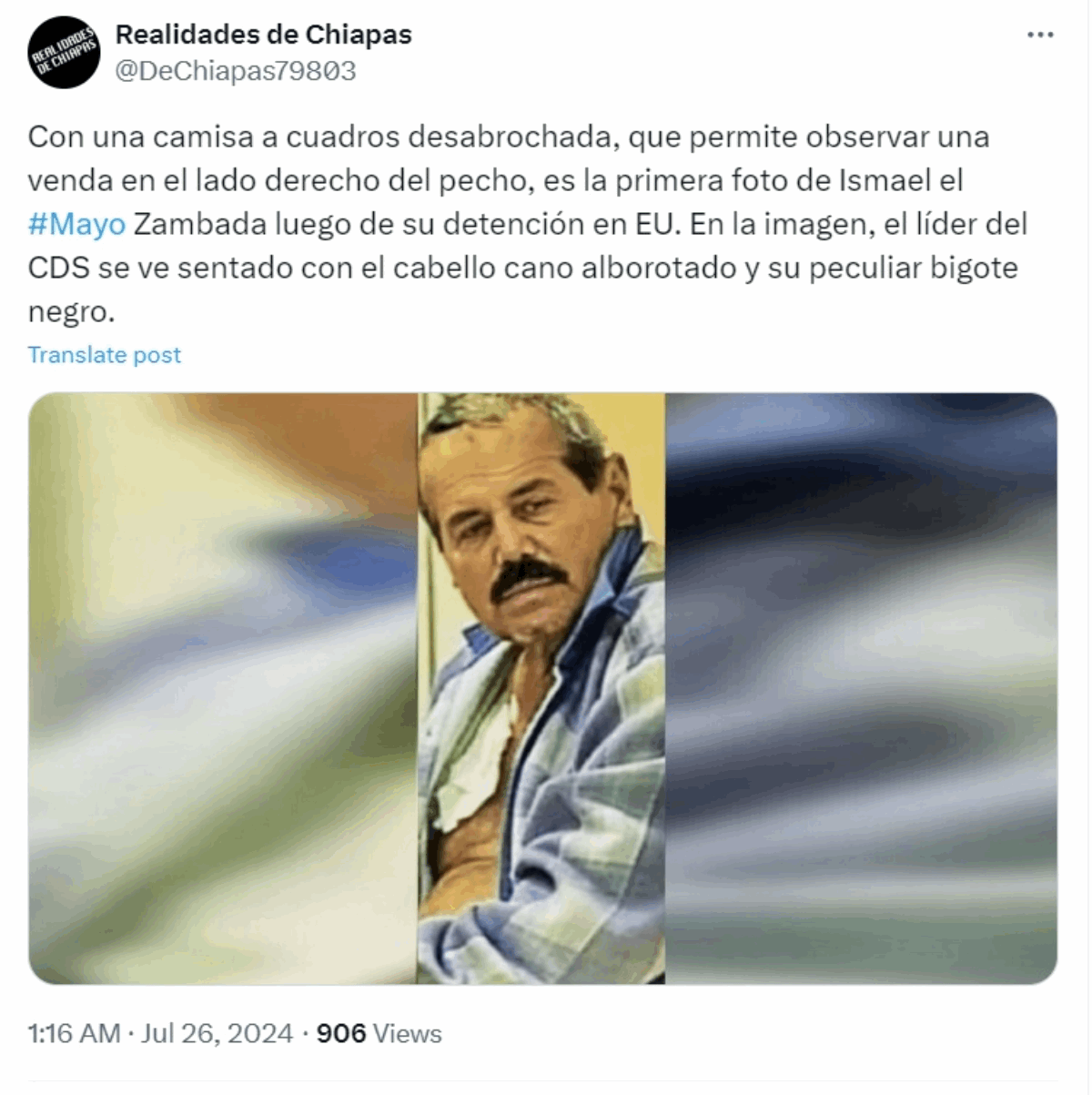Click the blurred right section of the image
The height and width of the screenshot is (1095, 1092).
tap(861, 688)
